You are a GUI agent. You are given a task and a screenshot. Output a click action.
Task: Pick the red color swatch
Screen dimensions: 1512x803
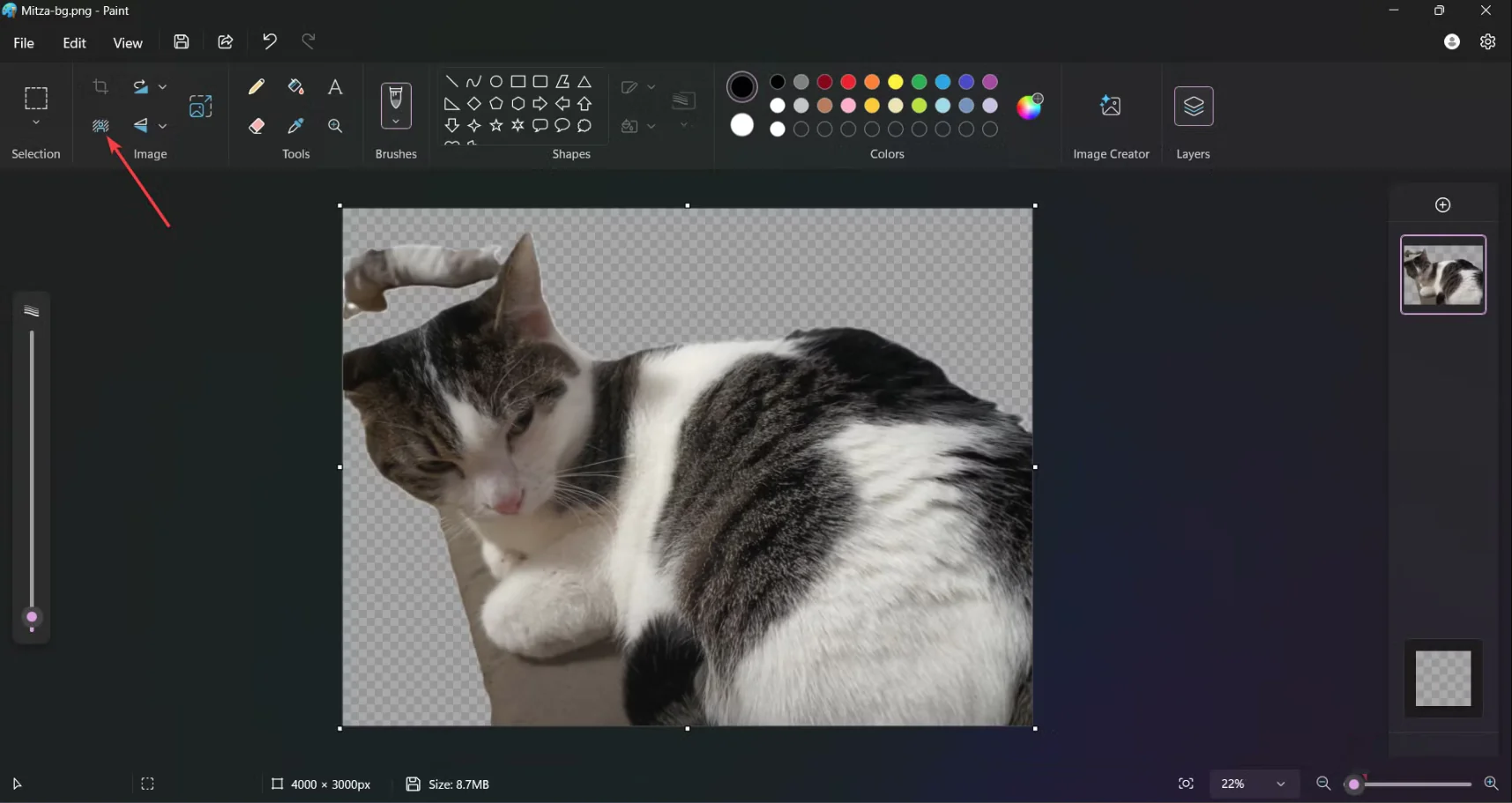(x=848, y=82)
